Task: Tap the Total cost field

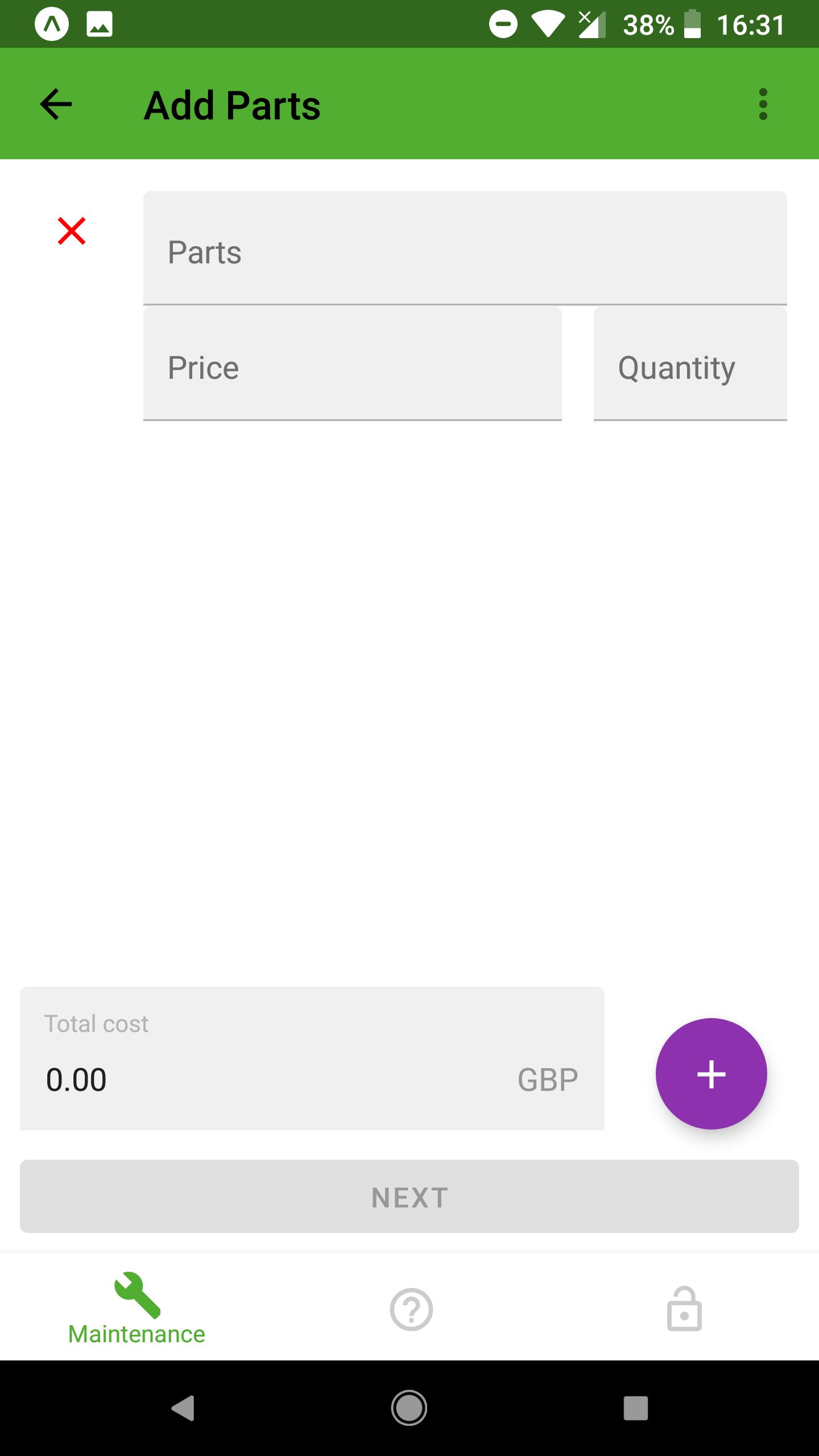Action: [312, 1058]
